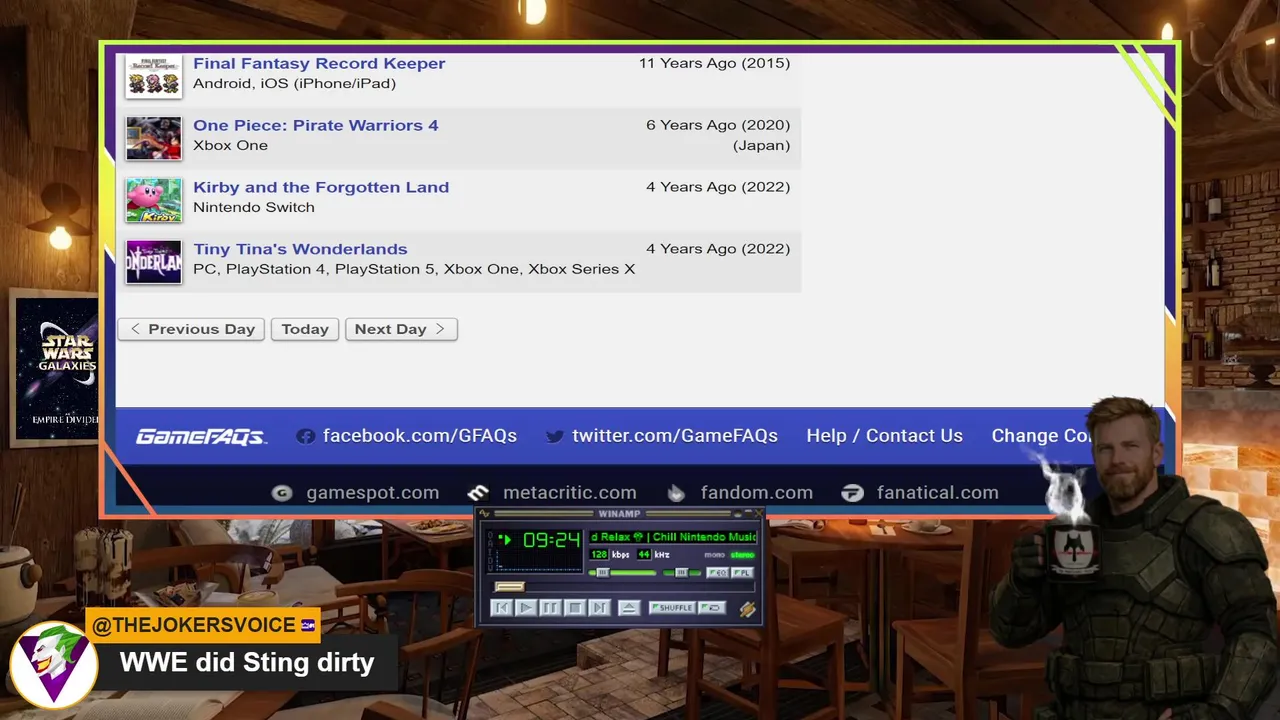The width and height of the screenshot is (1280, 720).
Task: Click Tiny Tina's Wonderlands thumbnail
Action: (154, 262)
